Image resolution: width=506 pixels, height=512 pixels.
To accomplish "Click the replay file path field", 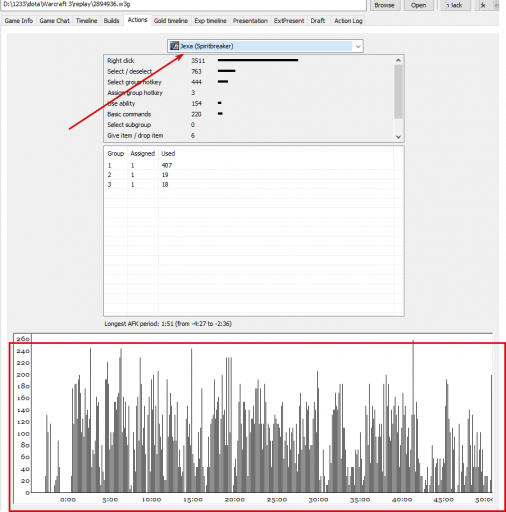I will click(183, 5).
